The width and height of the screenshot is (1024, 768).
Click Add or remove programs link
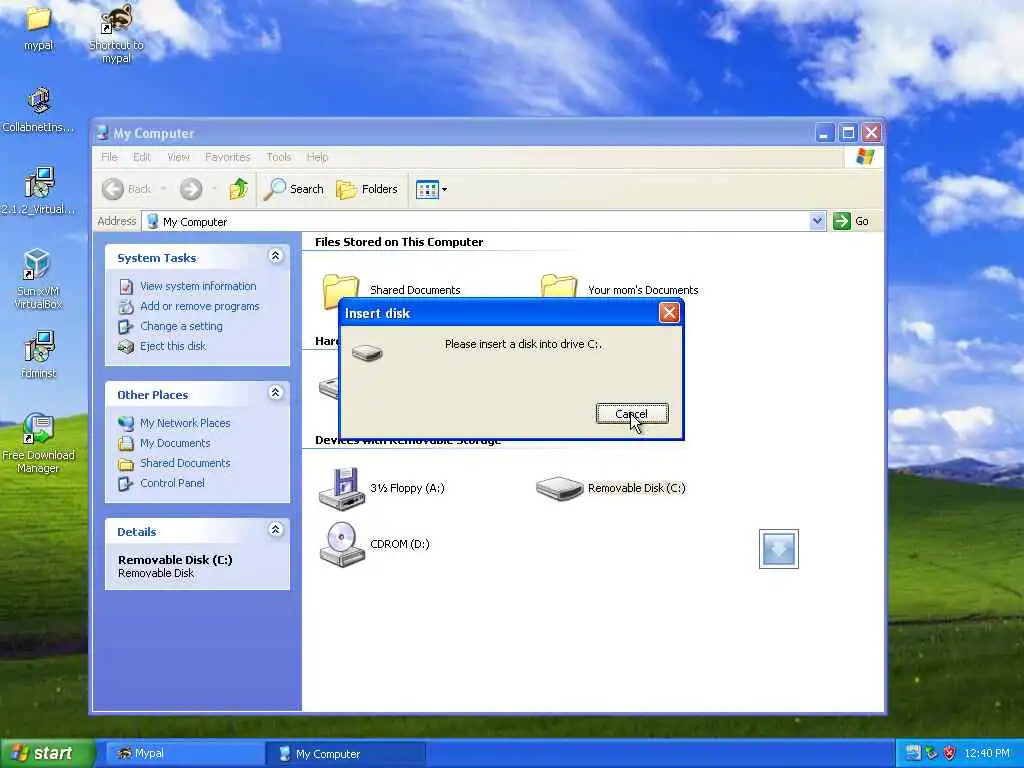pyautogui.click(x=199, y=306)
